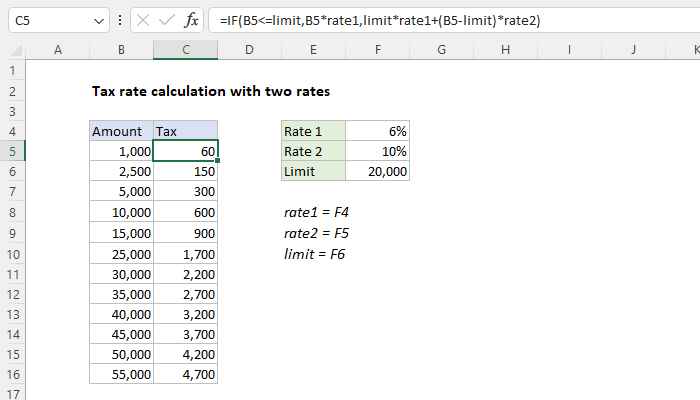Screen dimensions: 700x400
Task: Click the amount cell 10,000
Action: (x=121, y=212)
